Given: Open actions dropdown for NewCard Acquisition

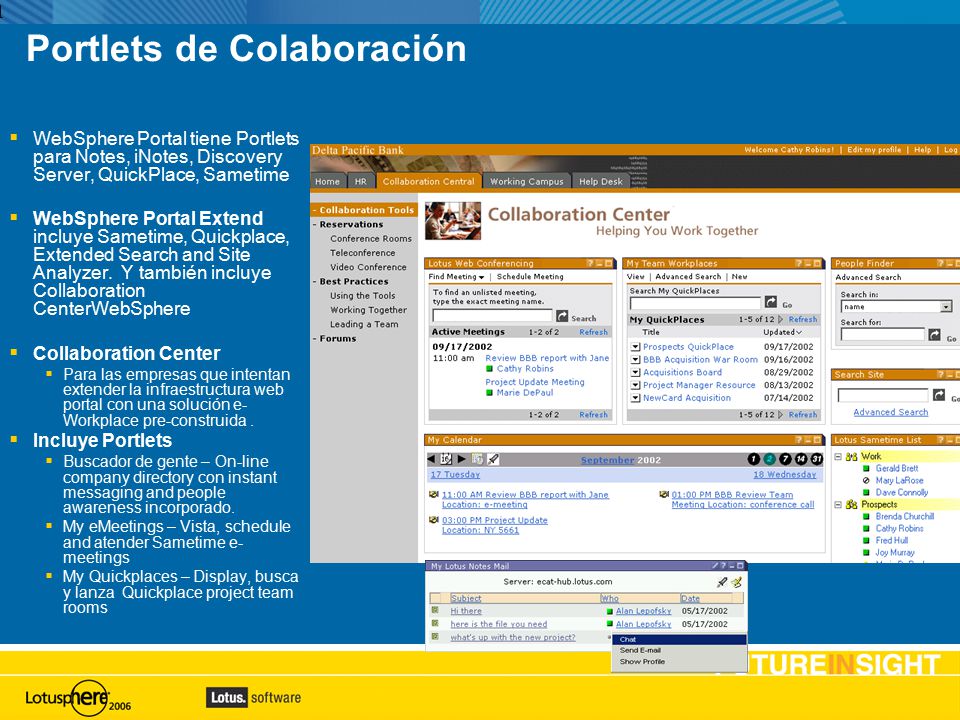Looking at the screenshot, I should (x=635, y=398).
